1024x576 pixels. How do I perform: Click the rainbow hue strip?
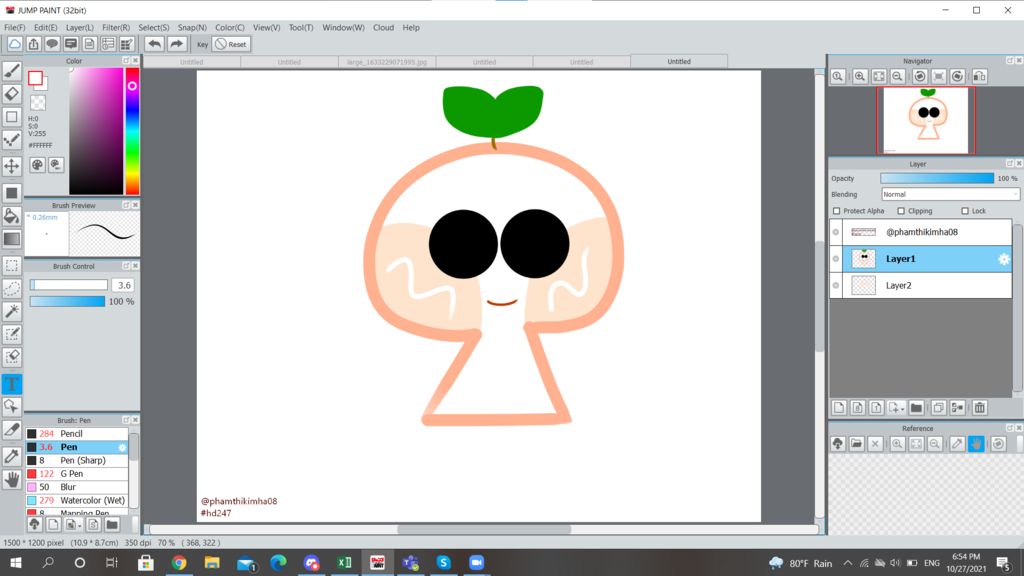[132, 131]
